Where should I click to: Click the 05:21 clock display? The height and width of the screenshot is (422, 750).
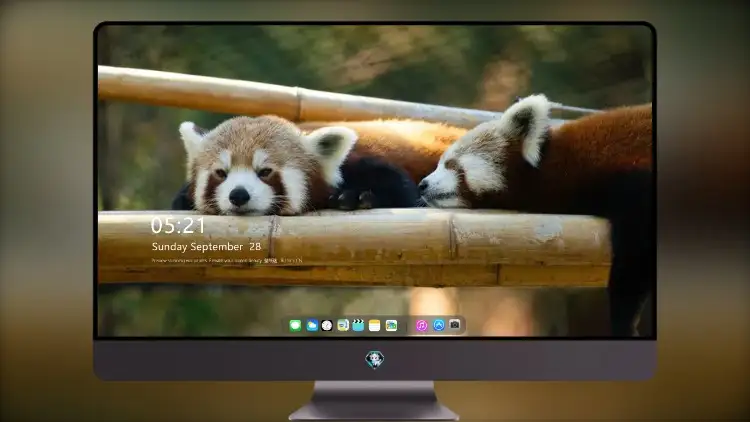pyautogui.click(x=178, y=225)
